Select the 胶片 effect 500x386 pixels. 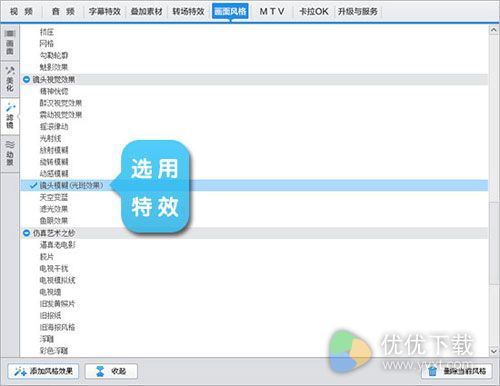[46, 257]
